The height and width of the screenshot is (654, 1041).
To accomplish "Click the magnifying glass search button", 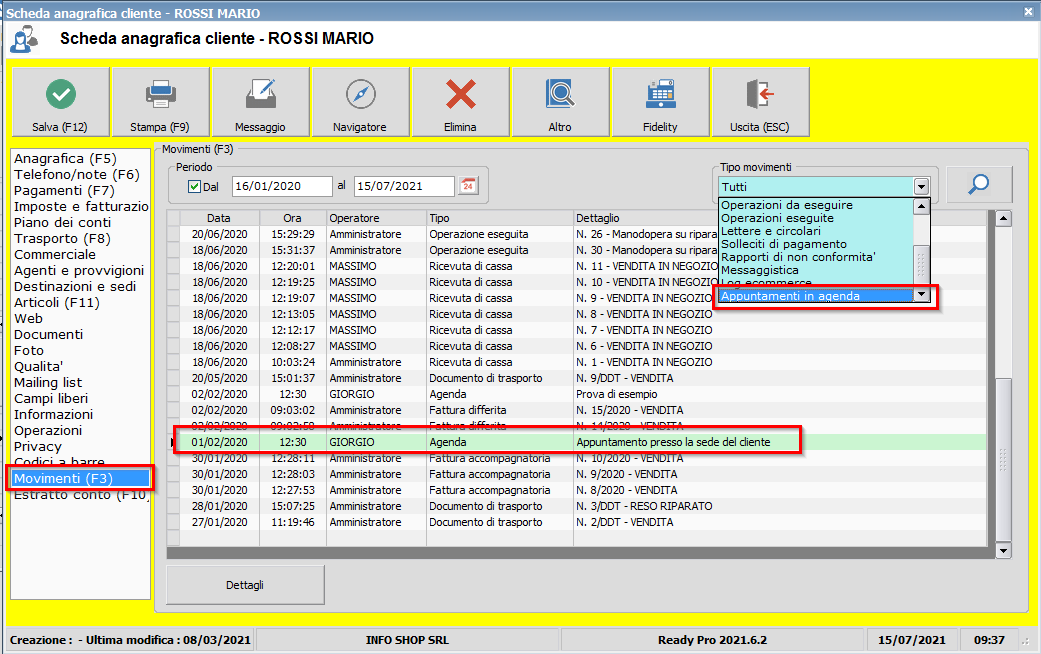I will [x=979, y=184].
